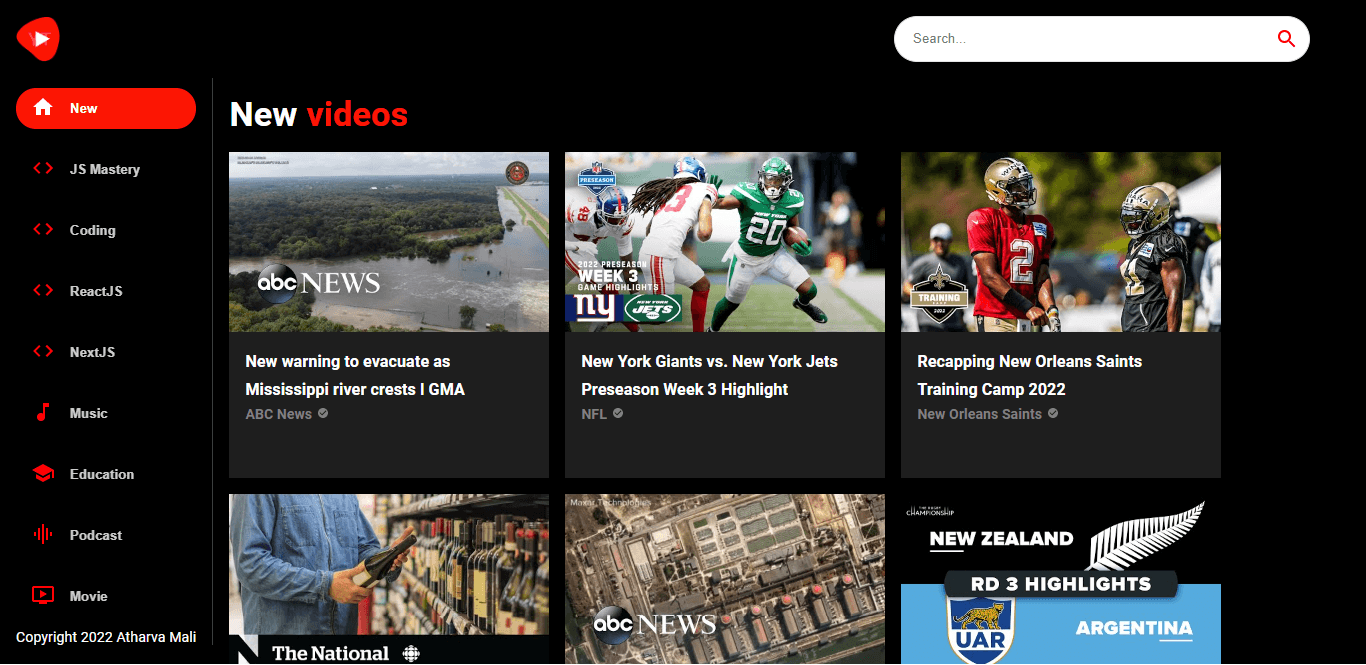Image resolution: width=1366 pixels, height=665 pixels.
Task: Click the Podcast waveform icon
Action: click(43, 535)
